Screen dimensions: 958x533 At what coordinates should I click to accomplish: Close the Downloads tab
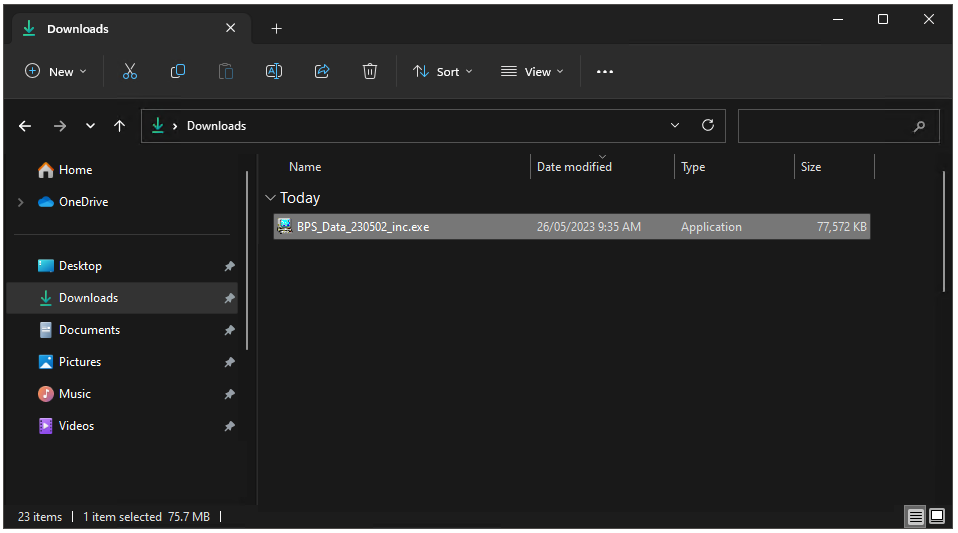(230, 28)
